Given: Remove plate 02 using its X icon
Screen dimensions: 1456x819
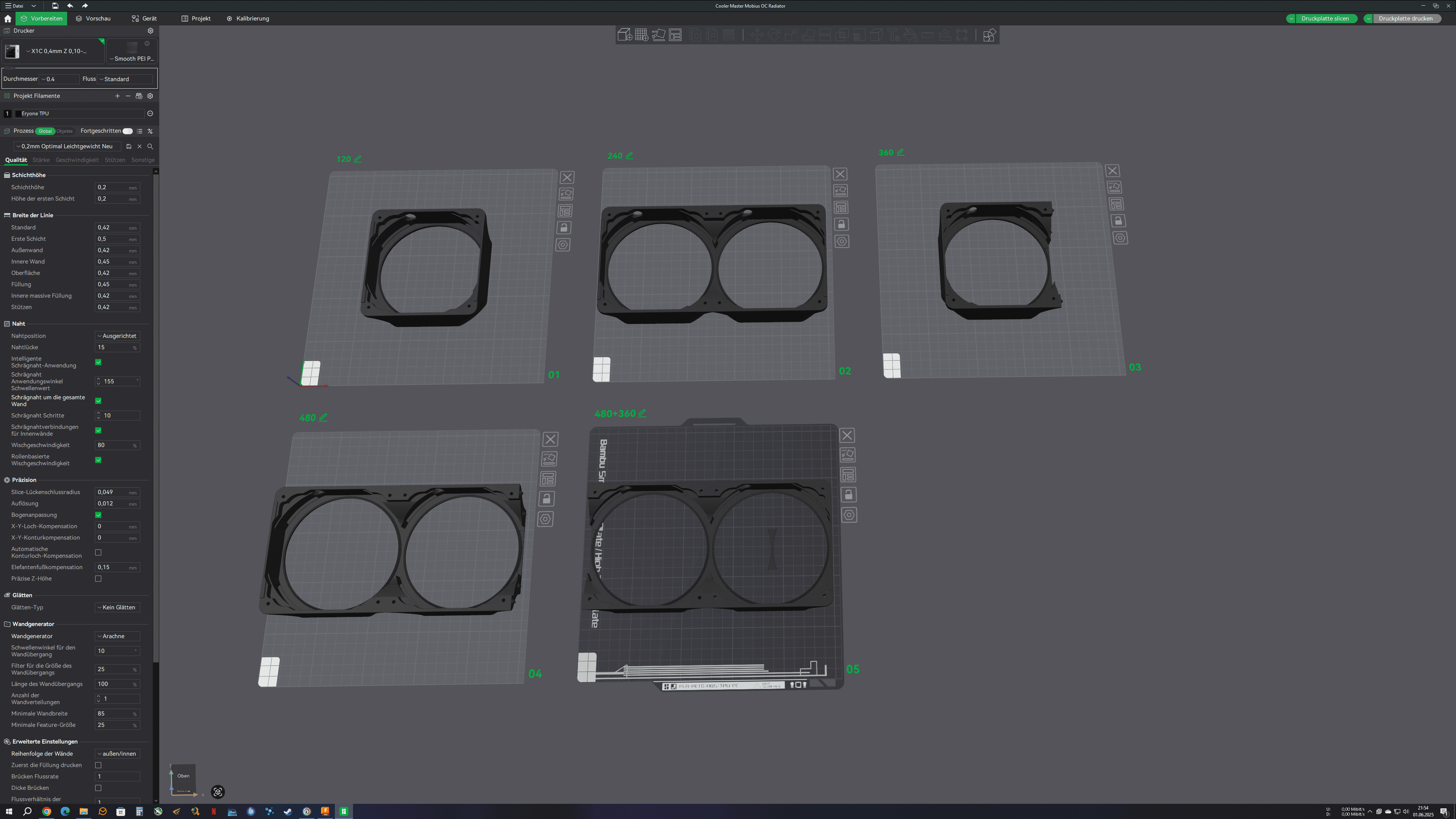Looking at the screenshot, I should coord(840,174).
